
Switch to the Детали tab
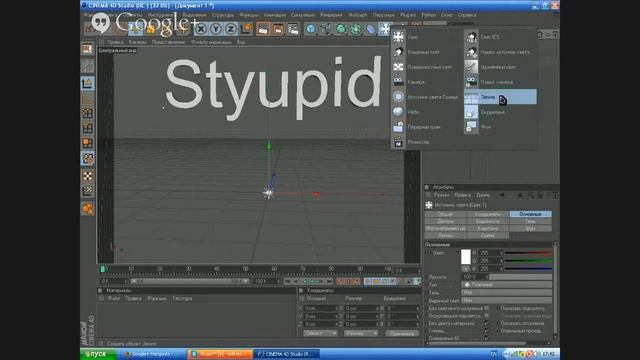(446, 221)
